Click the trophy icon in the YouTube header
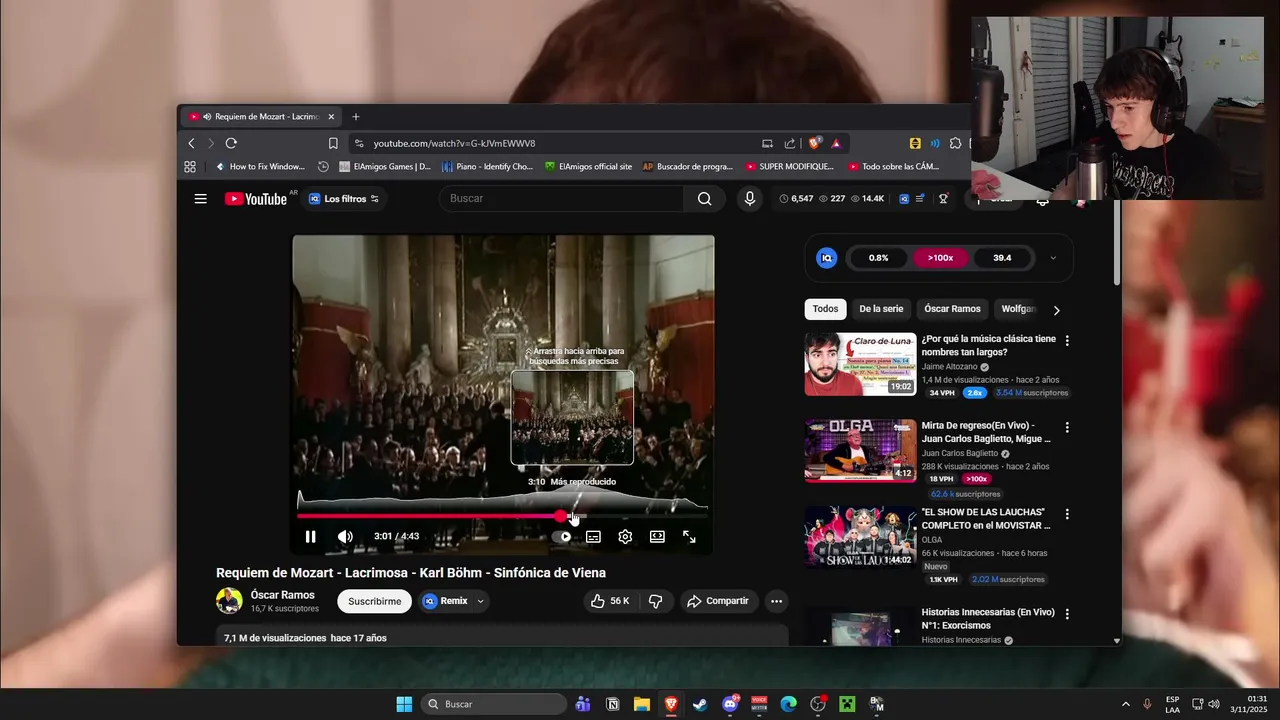The height and width of the screenshot is (720, 1280). tap(943, 199)
